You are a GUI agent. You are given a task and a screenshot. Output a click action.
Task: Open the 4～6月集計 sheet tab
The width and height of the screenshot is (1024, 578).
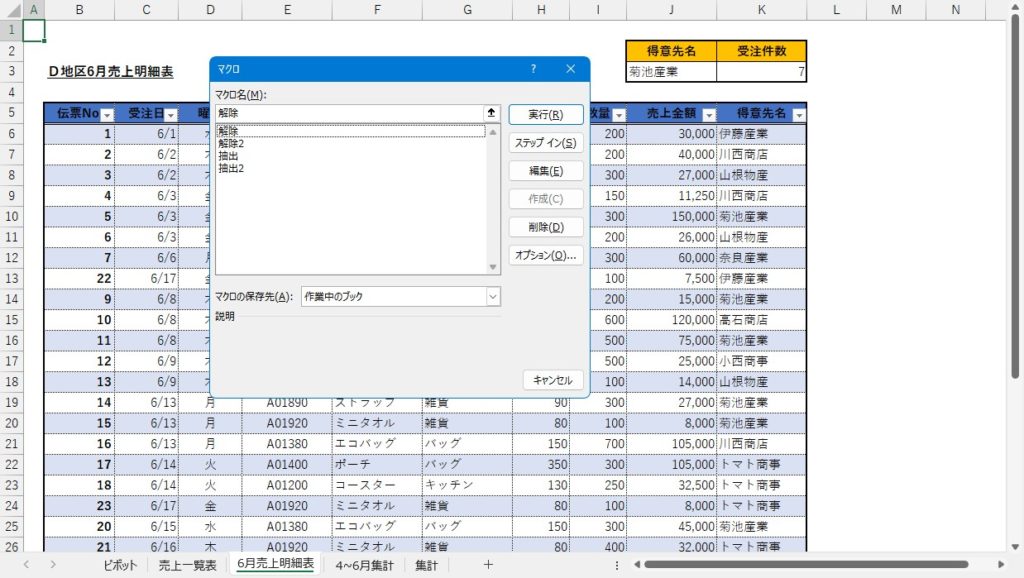tap(365, 565)
